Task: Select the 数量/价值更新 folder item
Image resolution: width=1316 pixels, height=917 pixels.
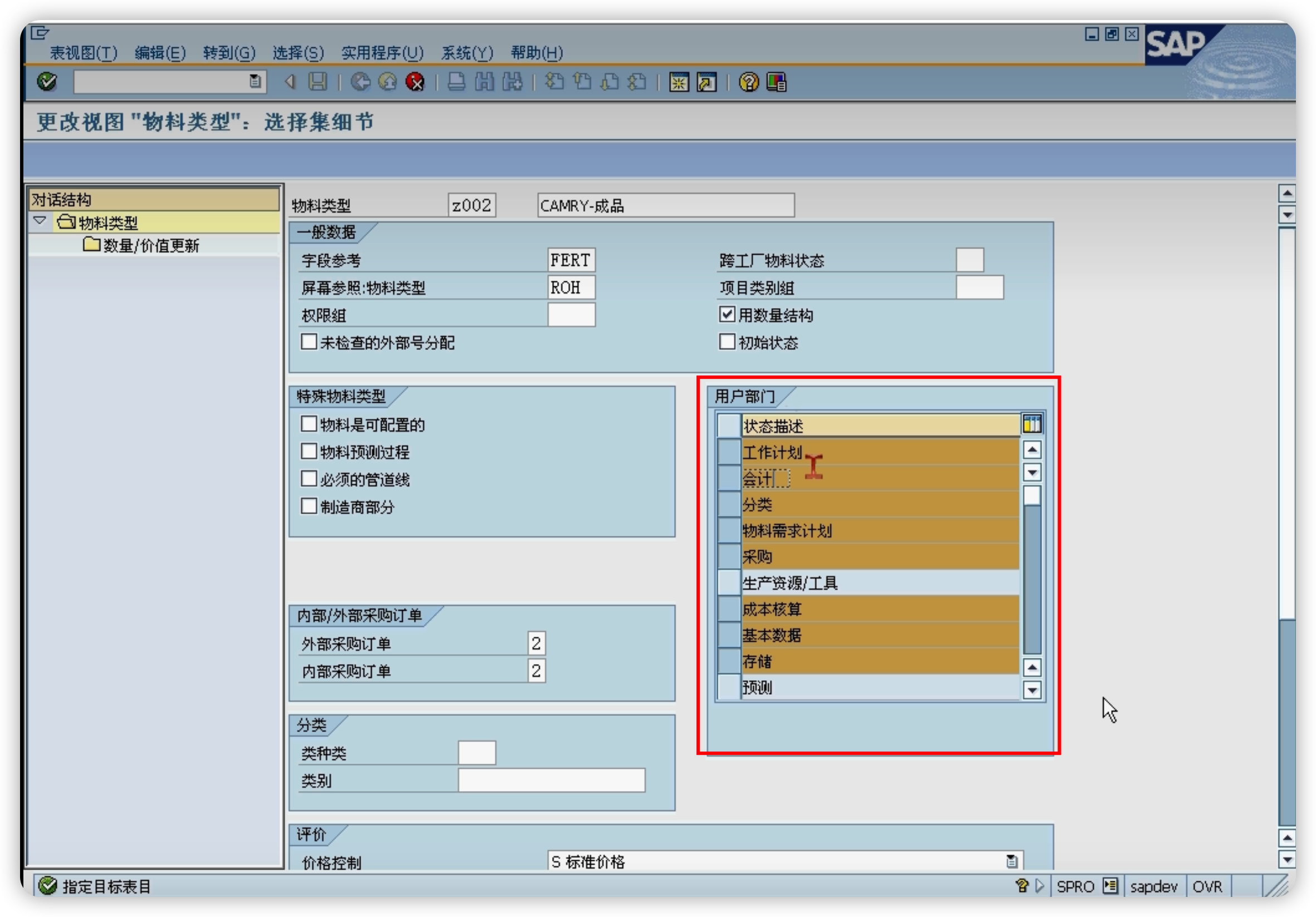Action: pos(150,246)
